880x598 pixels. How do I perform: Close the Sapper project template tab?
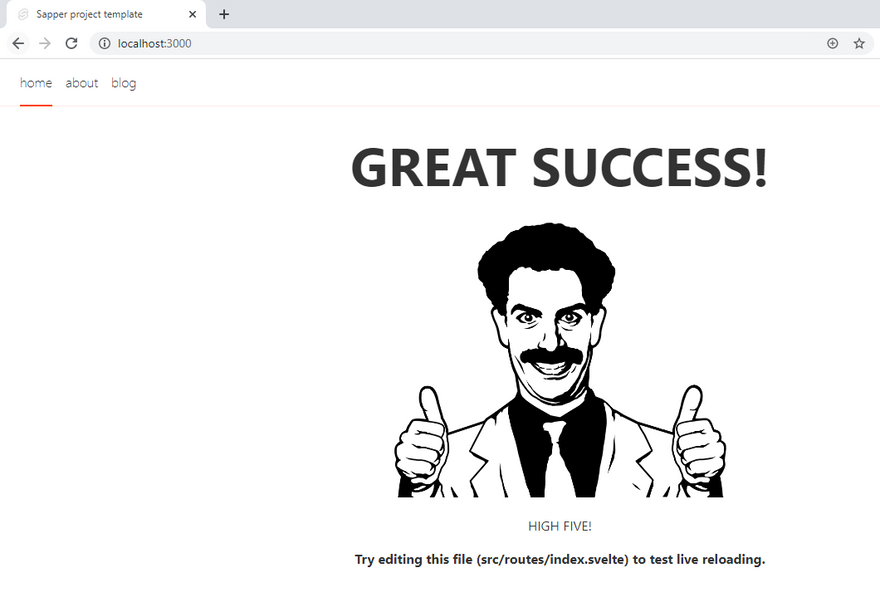point(192,14)
